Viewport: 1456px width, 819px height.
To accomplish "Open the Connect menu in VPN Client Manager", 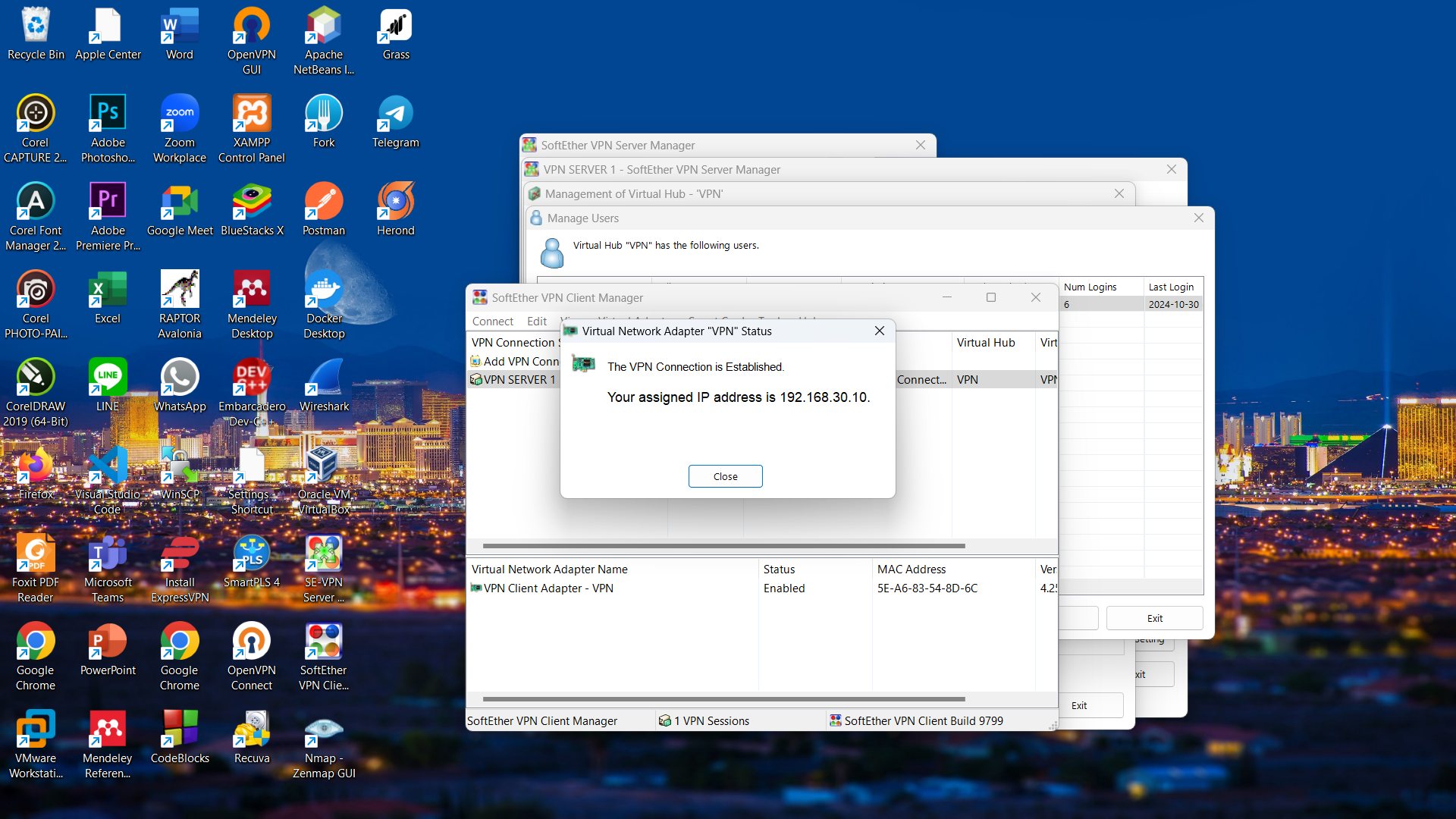I will pos(493,322).
